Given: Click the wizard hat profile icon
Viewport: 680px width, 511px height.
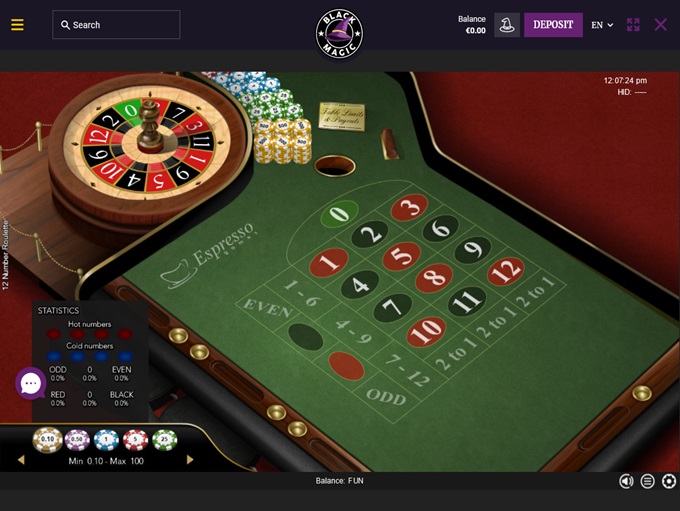Looking at the screenshot, I should click(507, 25).
